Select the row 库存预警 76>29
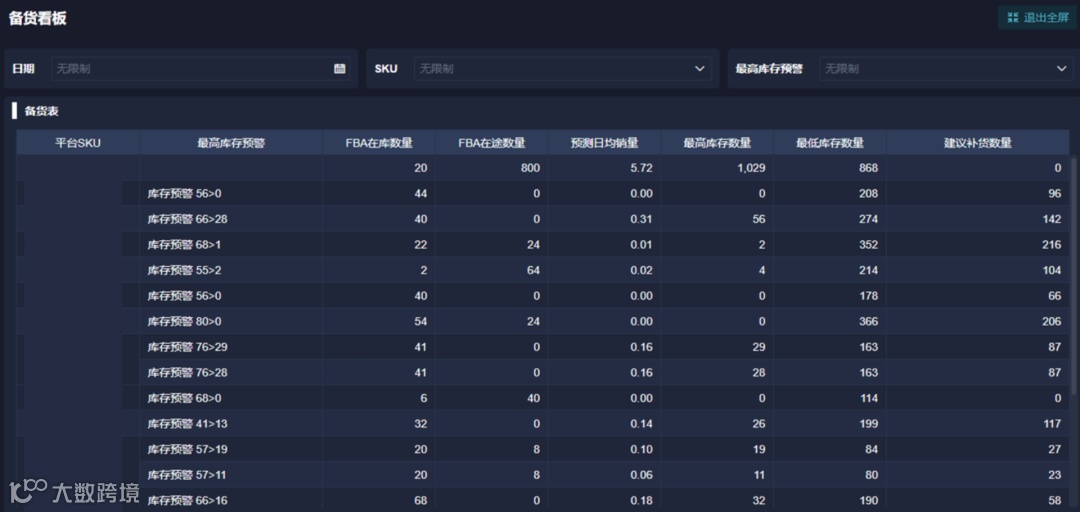The image size is (1080, 512). click(543, 347)
